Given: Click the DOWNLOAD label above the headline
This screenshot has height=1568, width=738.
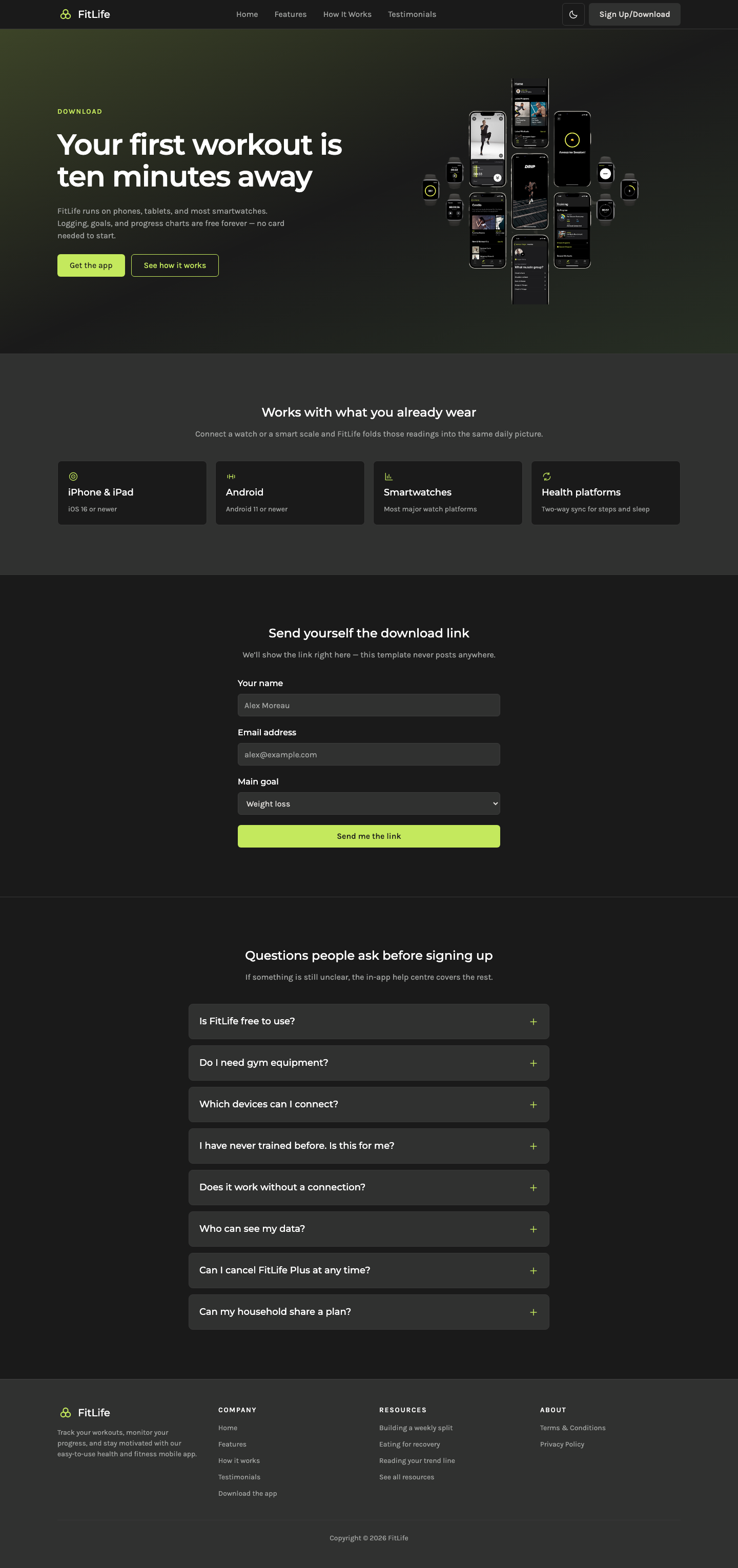Looking at the screenshot, I should coord(80,111).
